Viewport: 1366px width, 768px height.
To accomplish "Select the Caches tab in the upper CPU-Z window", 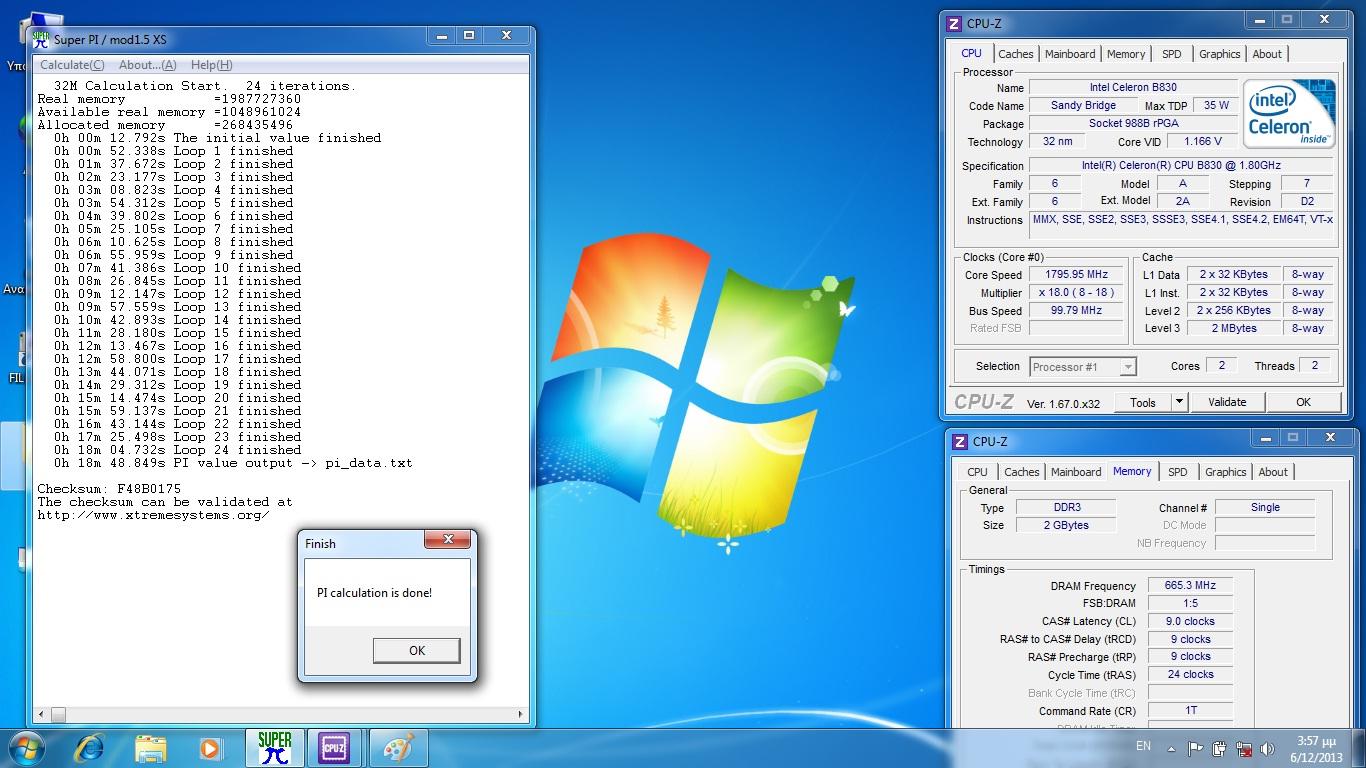I will pyautogui.click(x=1015, y=54).
